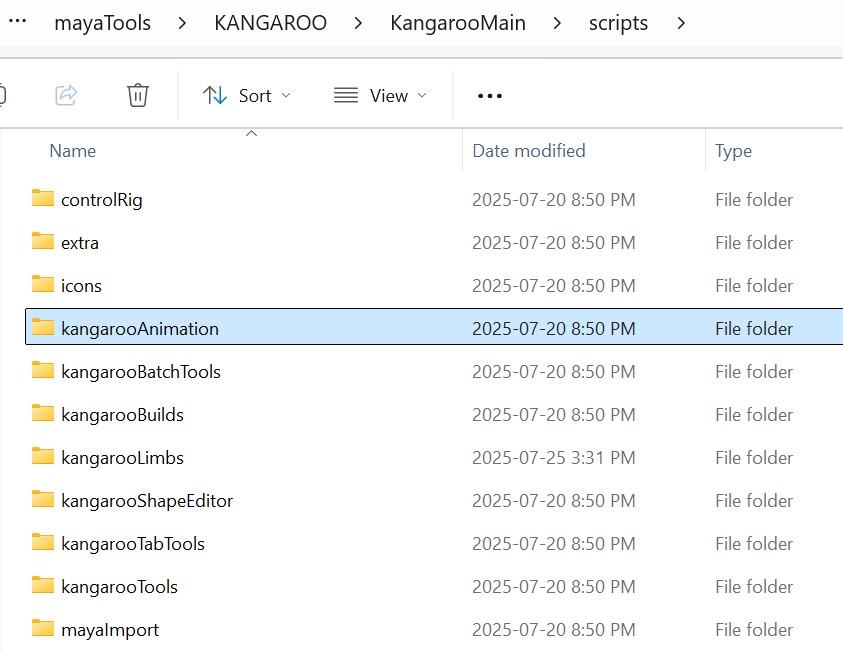
Task: Sort by Date modified column header
Action: click(x=528, y=151)
